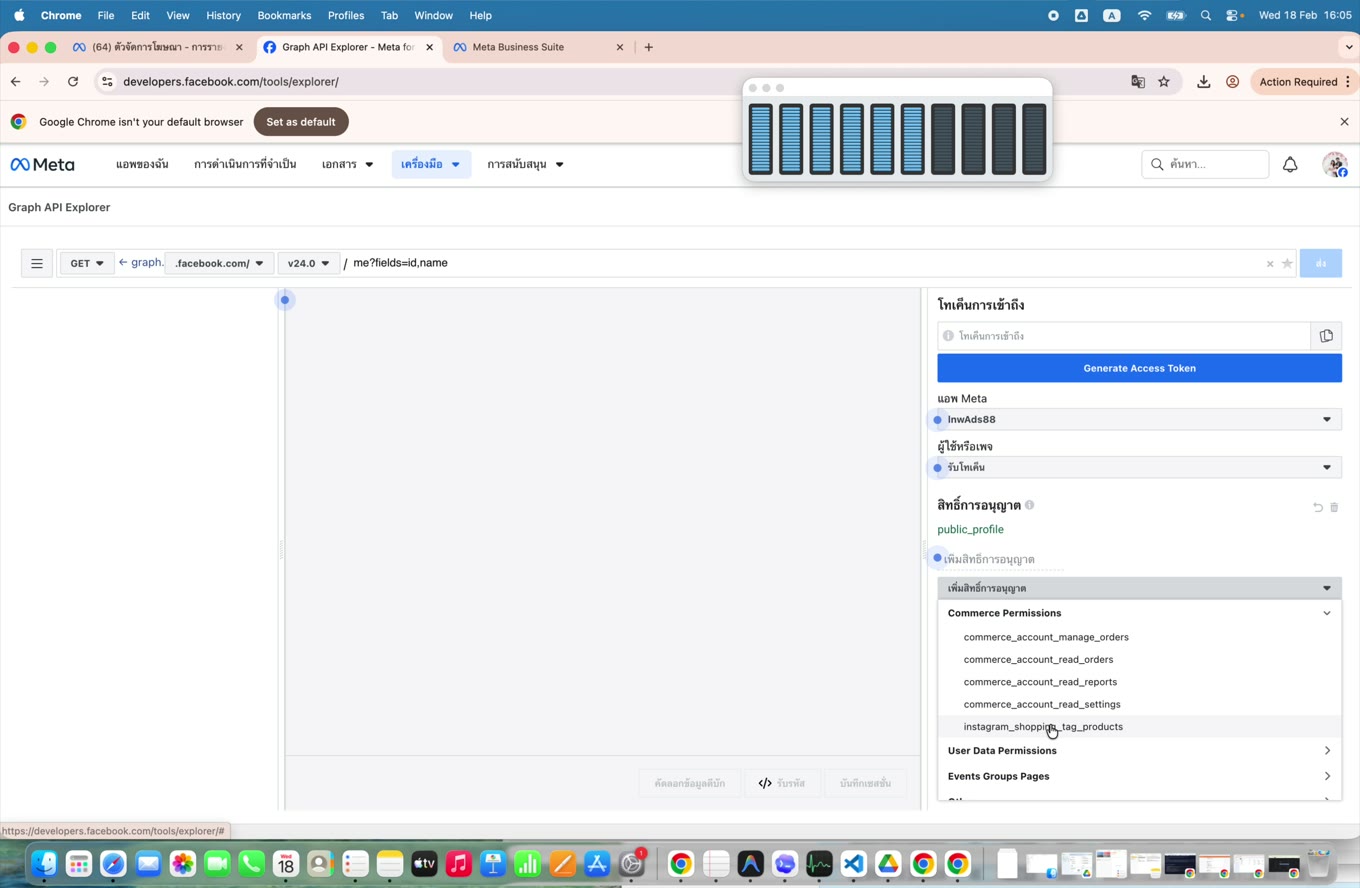Screen dimensions: 1360x888
Task: Go back in Chrome
Action: [15, 82]
